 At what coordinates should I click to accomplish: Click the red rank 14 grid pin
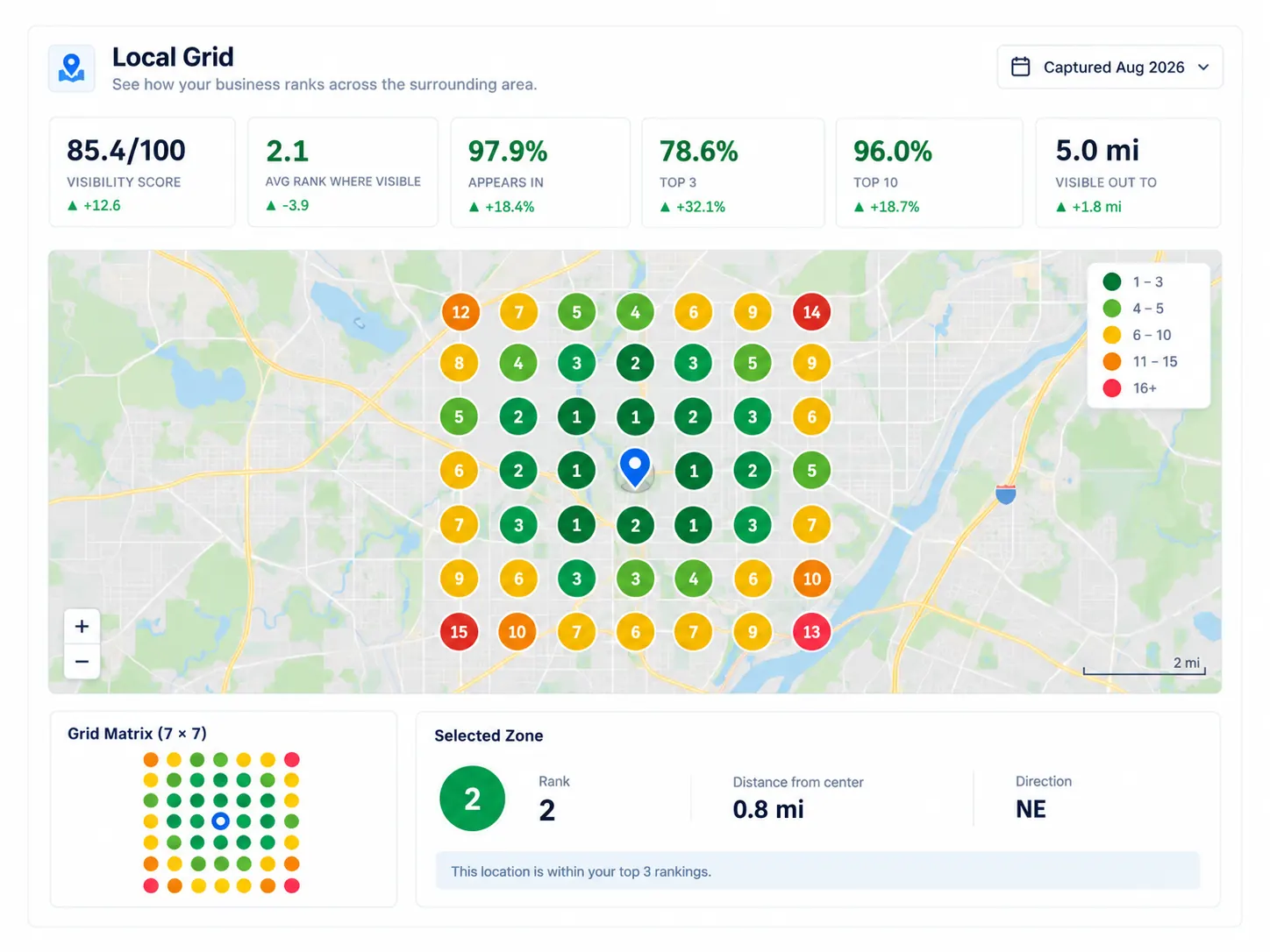point(811,312)
